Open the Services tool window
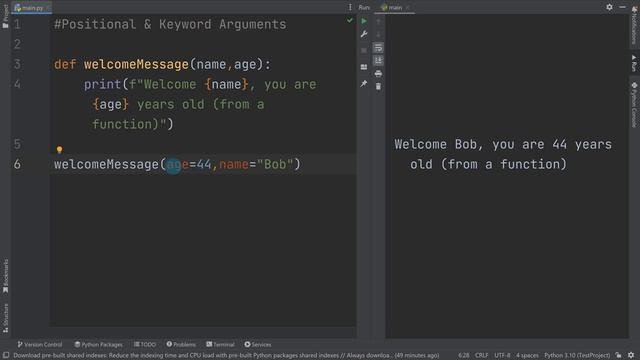 click(x=258, y=344)
